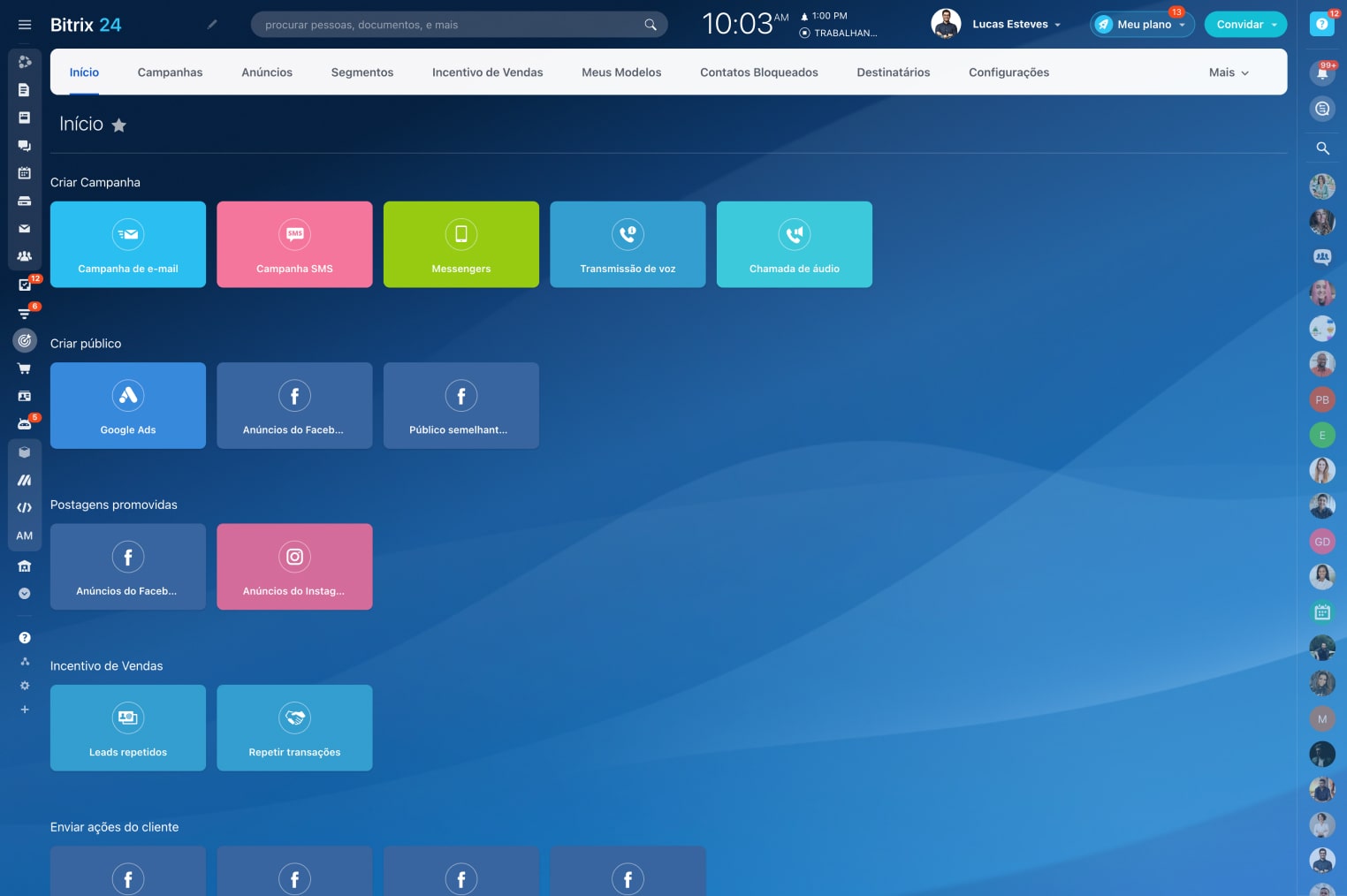
Task: Choose the Google Ads audience tile
Action: click(128, 406)
